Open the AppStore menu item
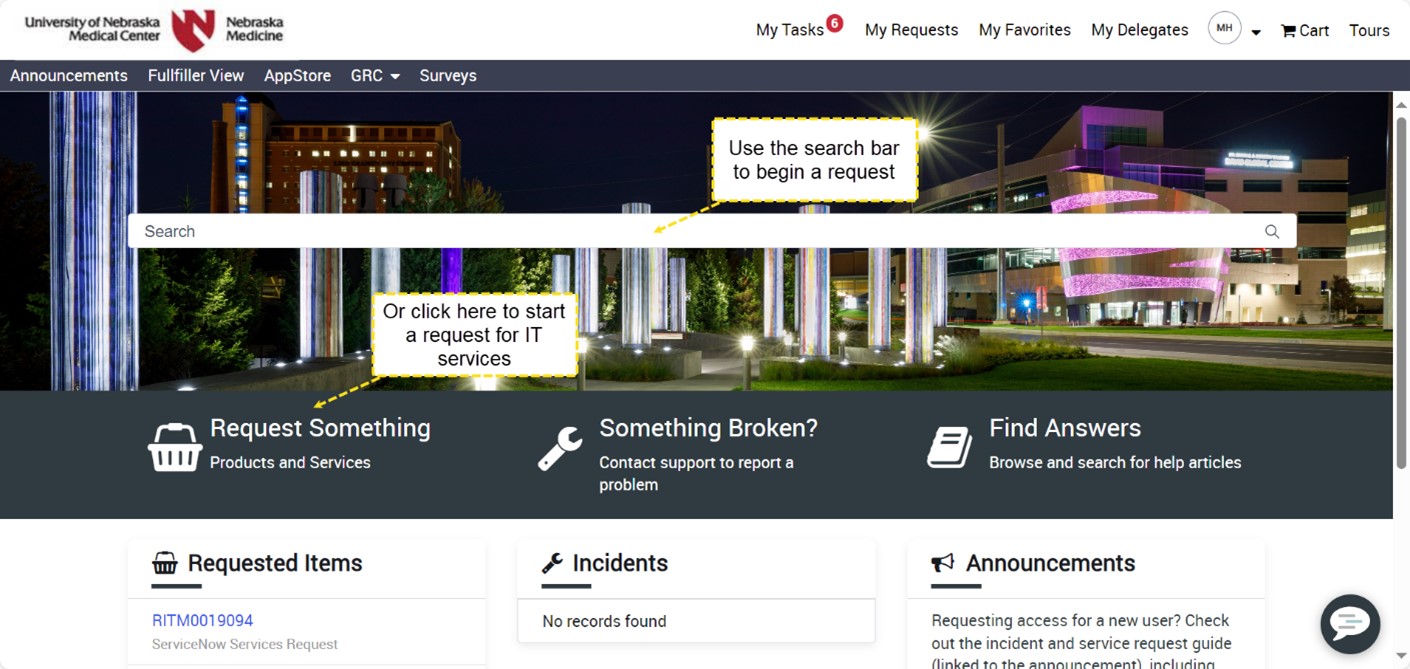Image resolution: width=1410 pixels, height=669 pixels. coord(297,75)
